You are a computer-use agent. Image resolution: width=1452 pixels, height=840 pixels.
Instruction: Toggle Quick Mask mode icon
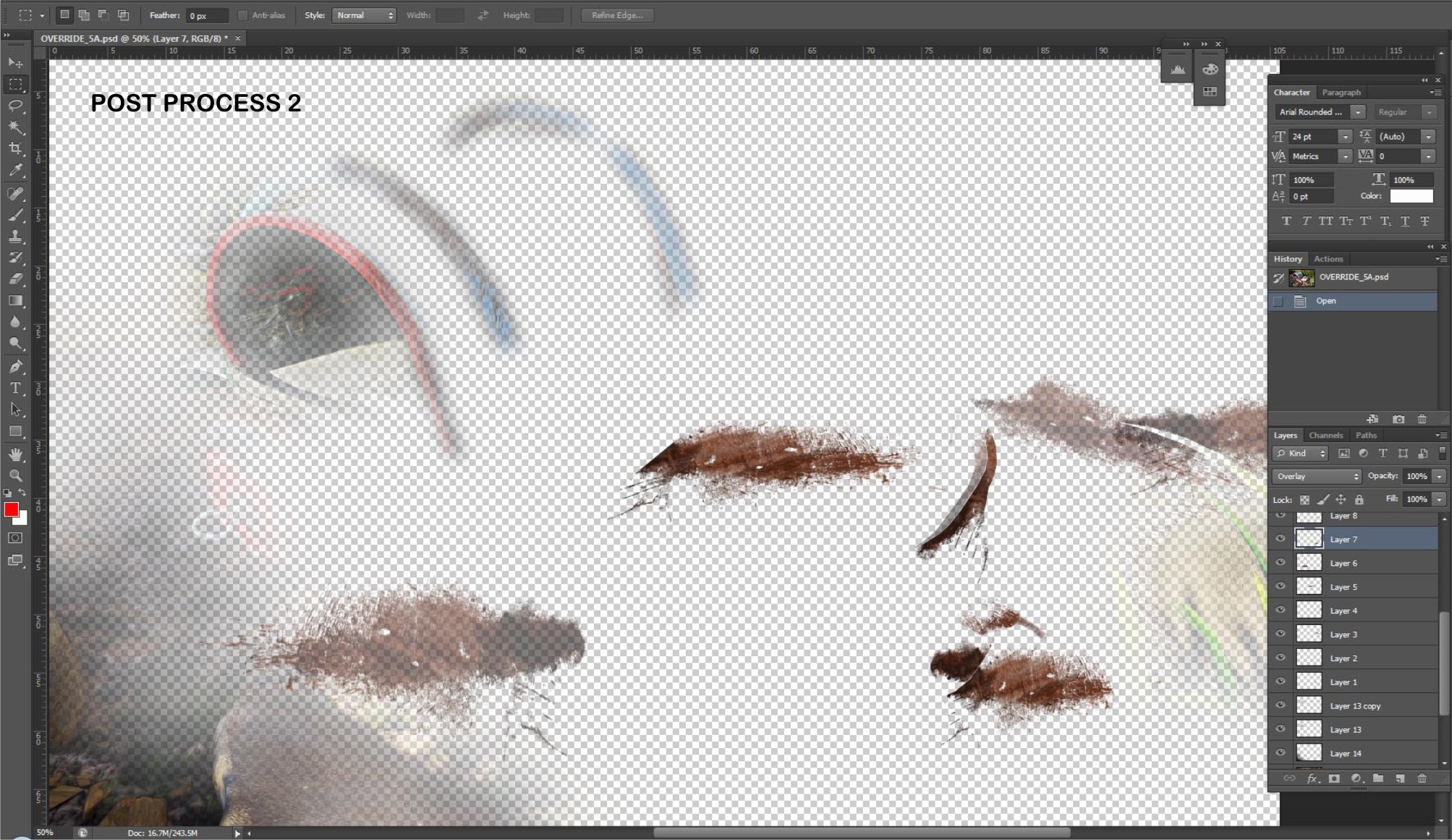pos(15,538)
